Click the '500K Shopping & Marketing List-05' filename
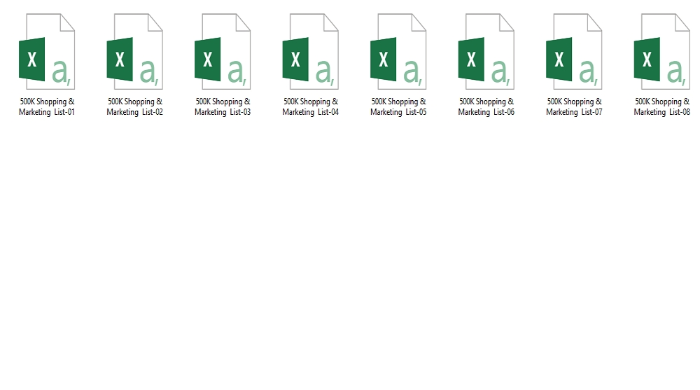 [398, 107]
